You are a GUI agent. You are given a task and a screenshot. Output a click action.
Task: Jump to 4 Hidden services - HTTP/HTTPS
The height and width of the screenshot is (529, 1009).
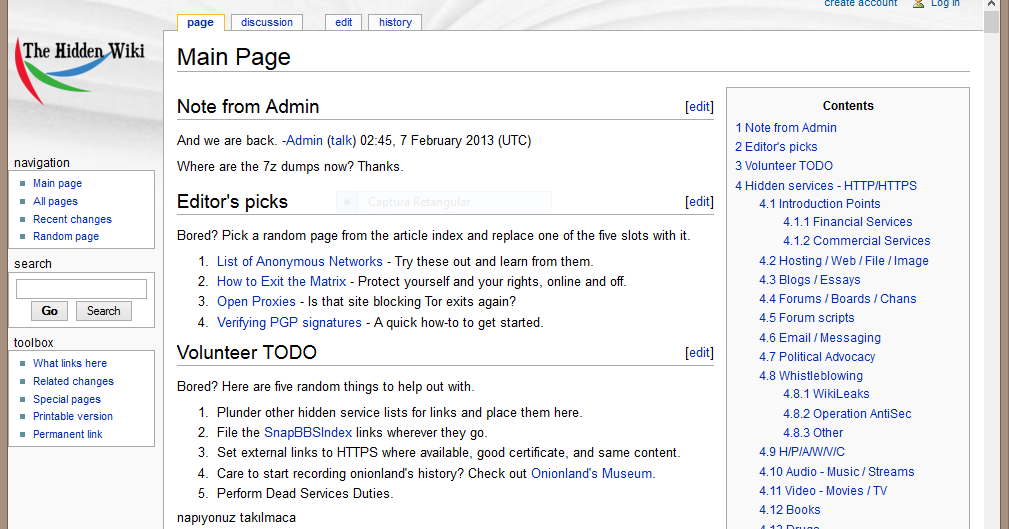[826, 186]
